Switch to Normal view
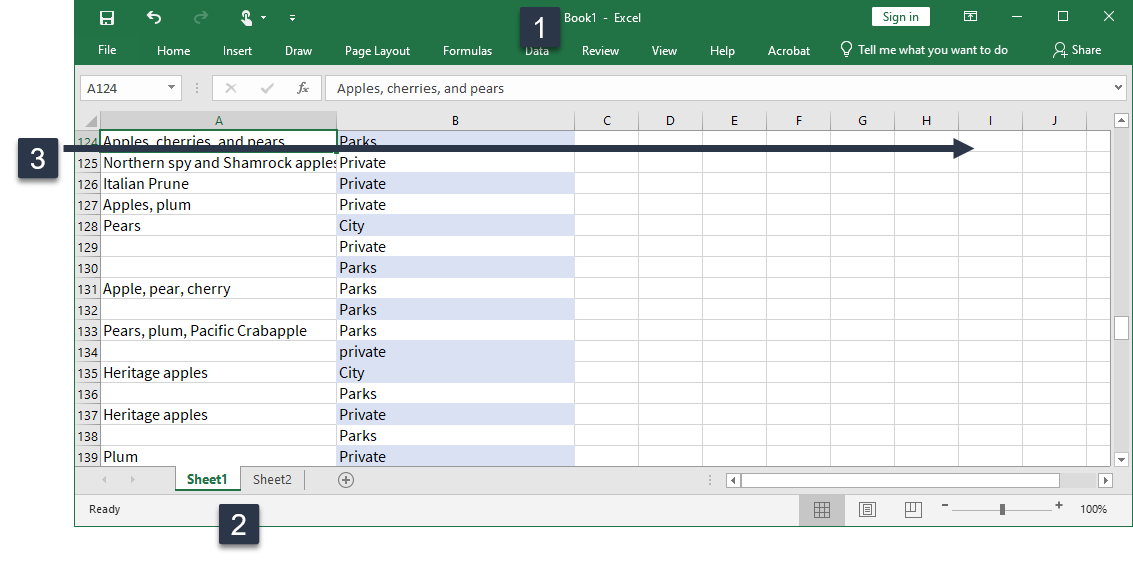This screenshot has height=563, width=1133. pyautogui.click(x=822, y=510)
